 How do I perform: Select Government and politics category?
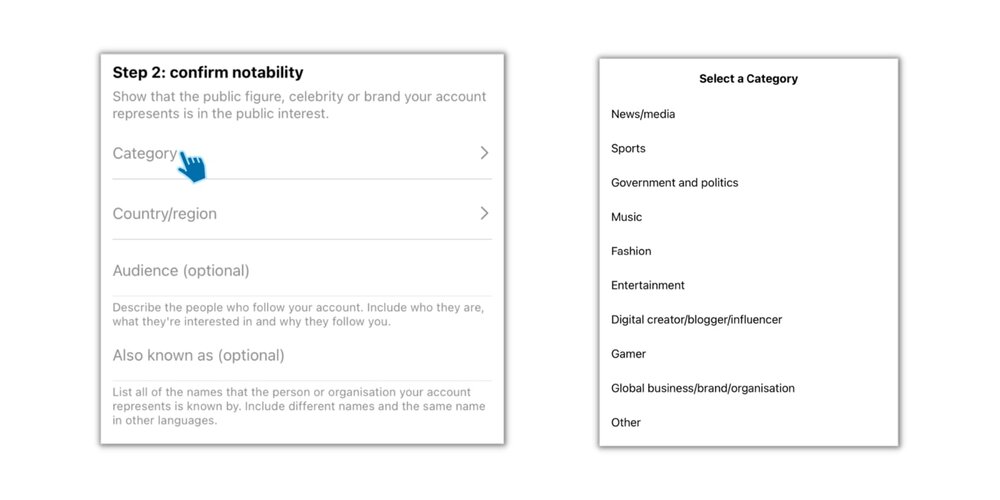(x=674, y=183)
